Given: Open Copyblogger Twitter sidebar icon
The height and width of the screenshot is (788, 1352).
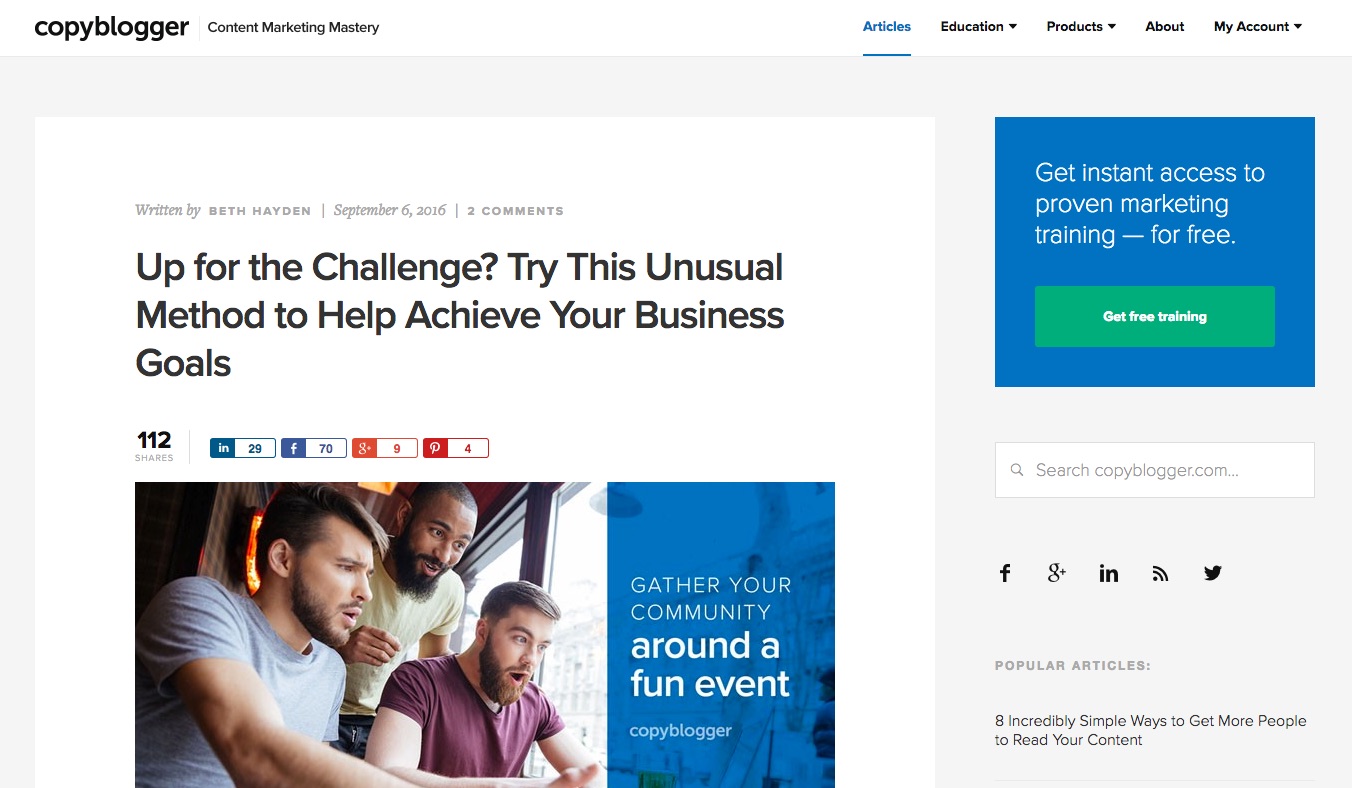Looking at the screenshot, I should 1213,573.
